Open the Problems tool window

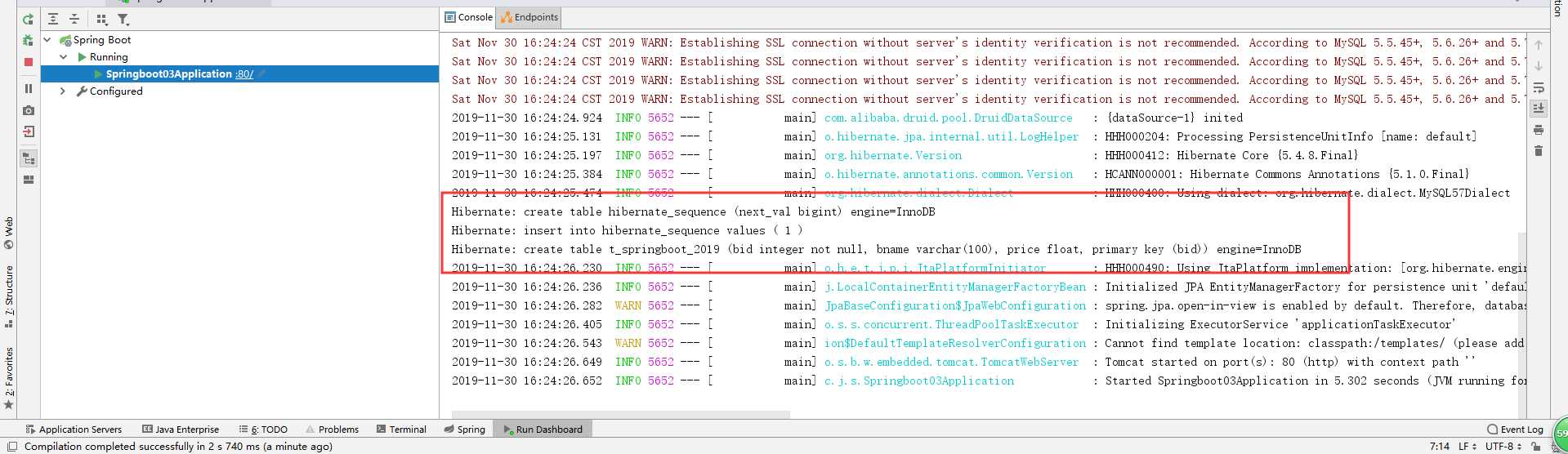(332, 430)
